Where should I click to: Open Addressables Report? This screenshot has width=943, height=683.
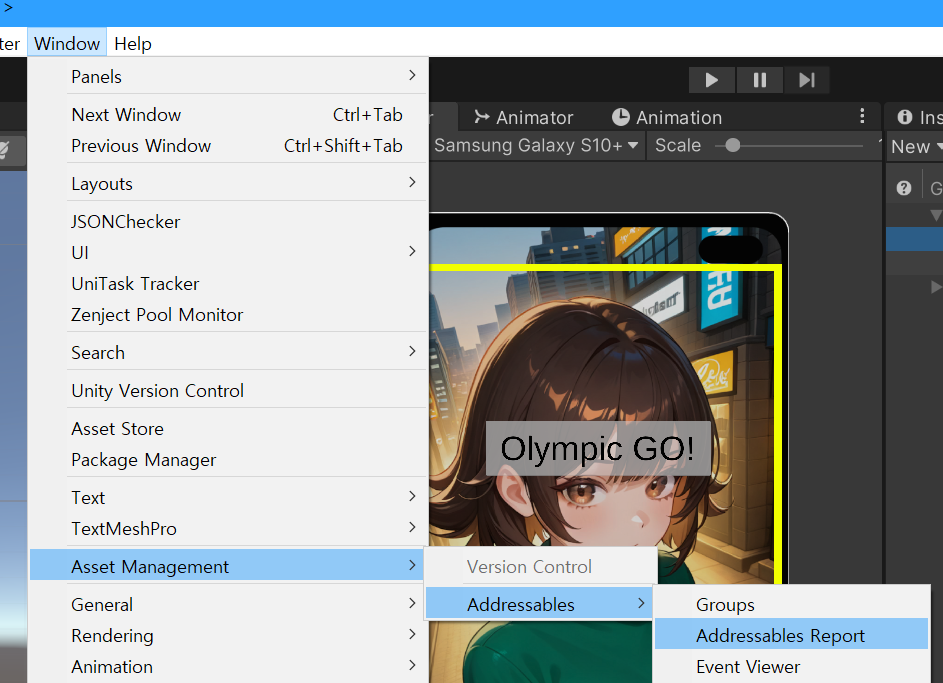(791, 635)
